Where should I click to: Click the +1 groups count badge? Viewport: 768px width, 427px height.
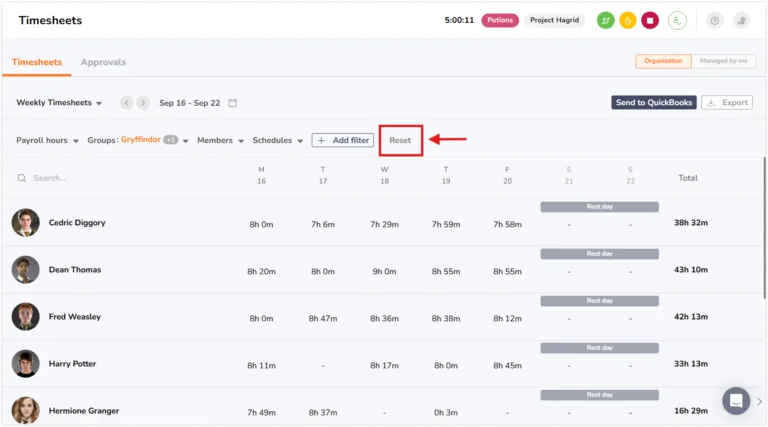(x=170, y=140)
